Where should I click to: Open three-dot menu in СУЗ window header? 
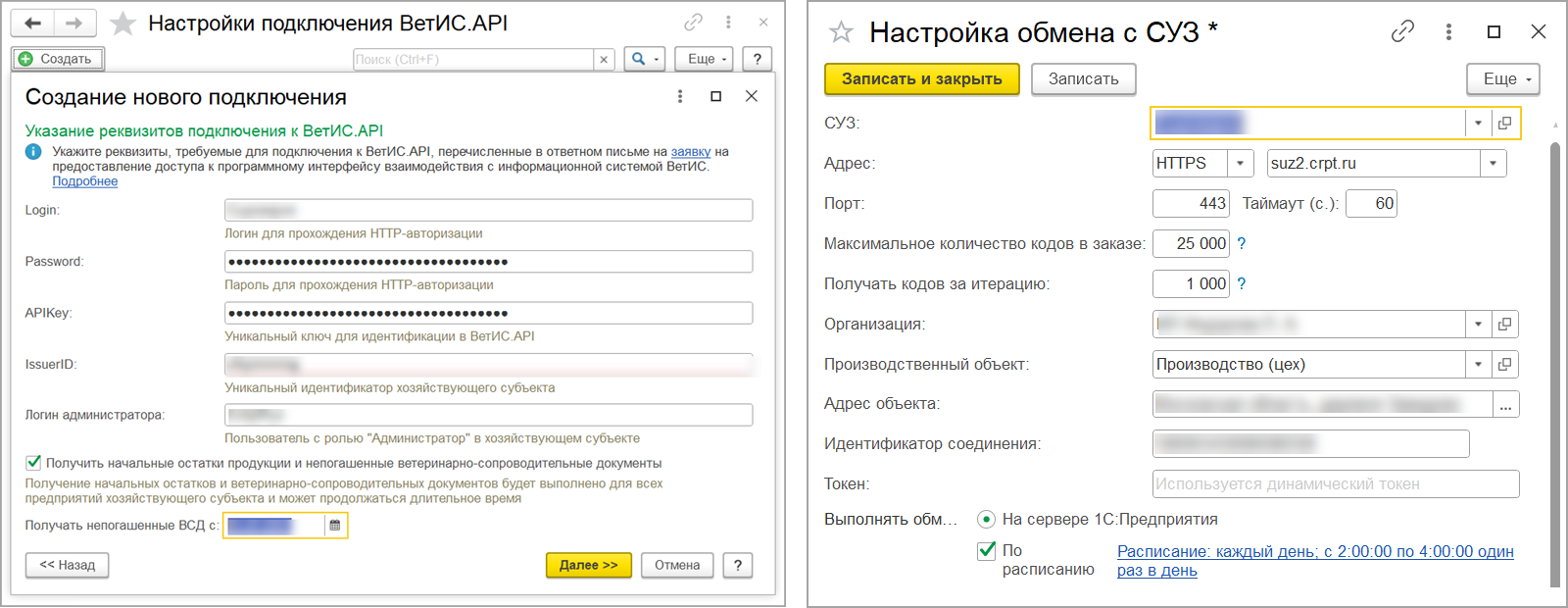1448,31
